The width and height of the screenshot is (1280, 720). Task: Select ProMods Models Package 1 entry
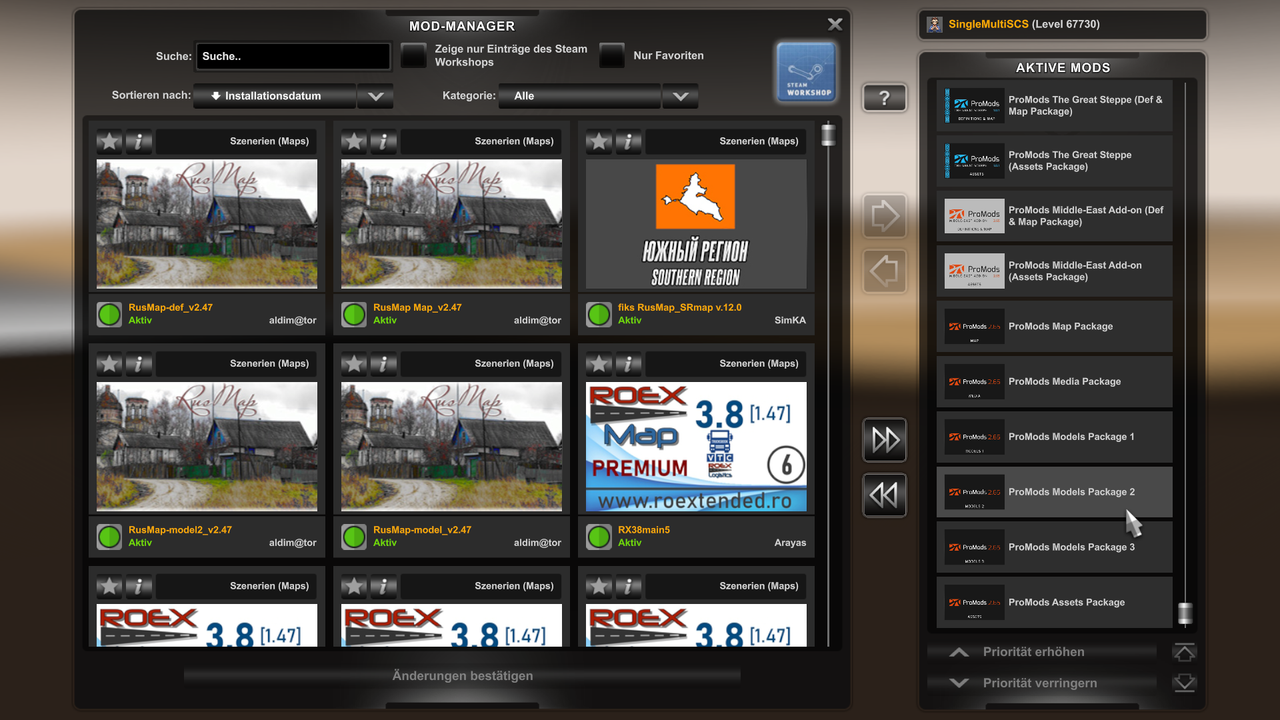[1054, 437]
